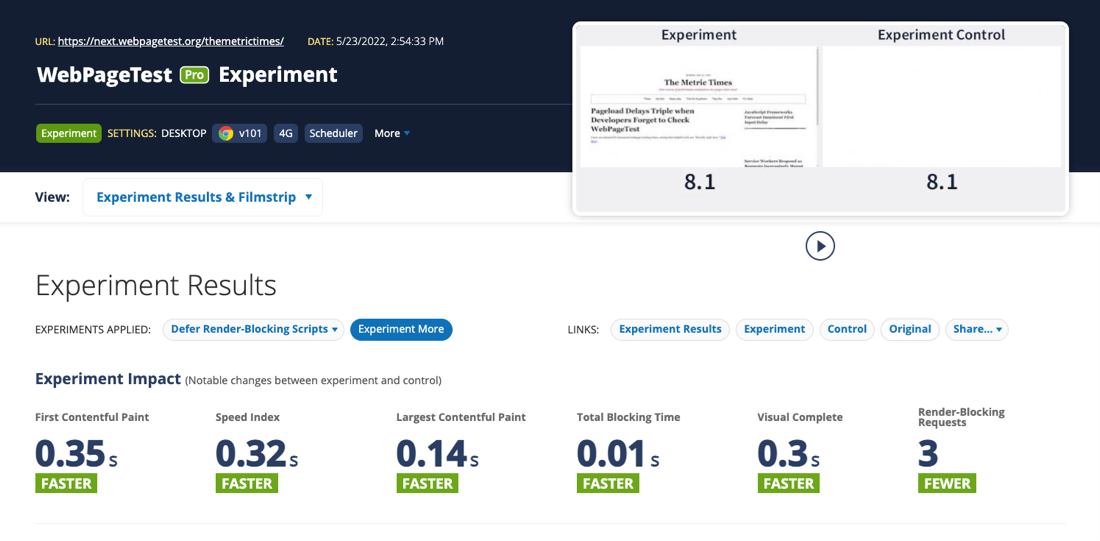
Task: Click the FASTER label under Speed Index
Action: click(247, 483)
